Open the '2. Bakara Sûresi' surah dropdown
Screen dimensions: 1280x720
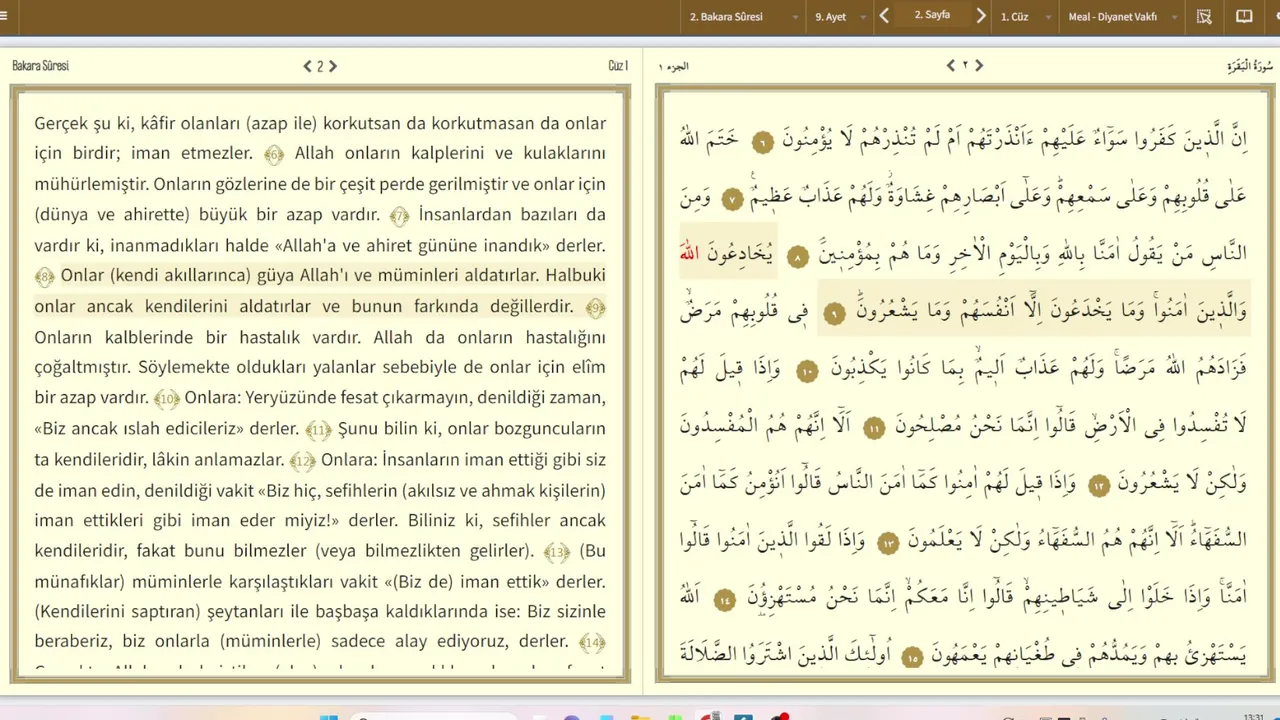tap(743, 17)
